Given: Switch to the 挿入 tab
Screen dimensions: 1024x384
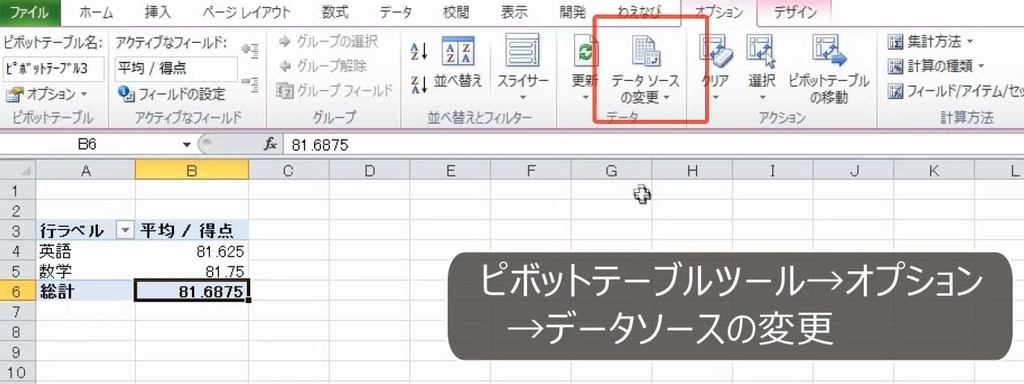Looking at the screenshot, I should [x=157, y=12].
